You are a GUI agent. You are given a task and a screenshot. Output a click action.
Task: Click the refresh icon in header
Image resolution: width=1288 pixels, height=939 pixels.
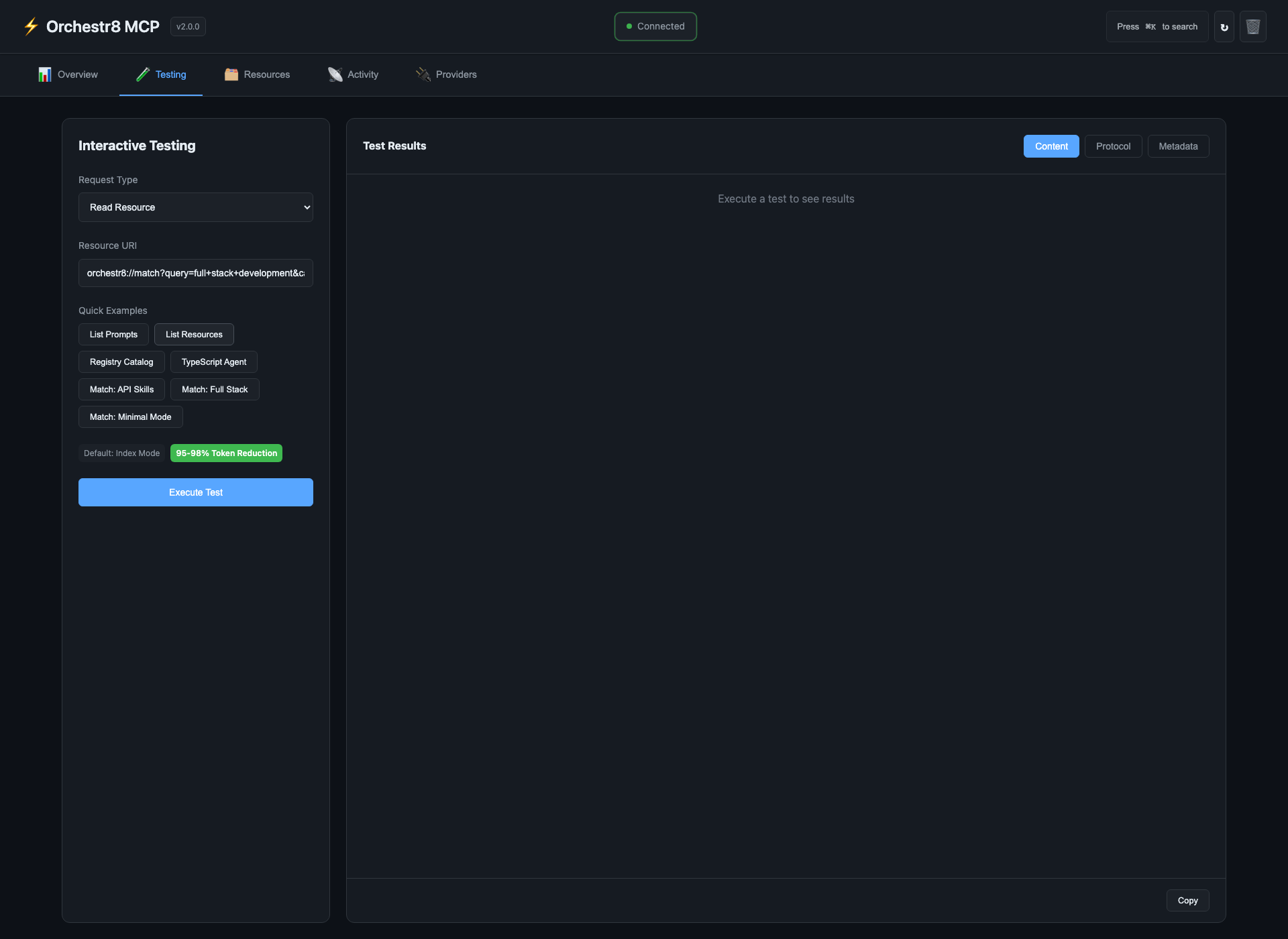point(1224,27)
